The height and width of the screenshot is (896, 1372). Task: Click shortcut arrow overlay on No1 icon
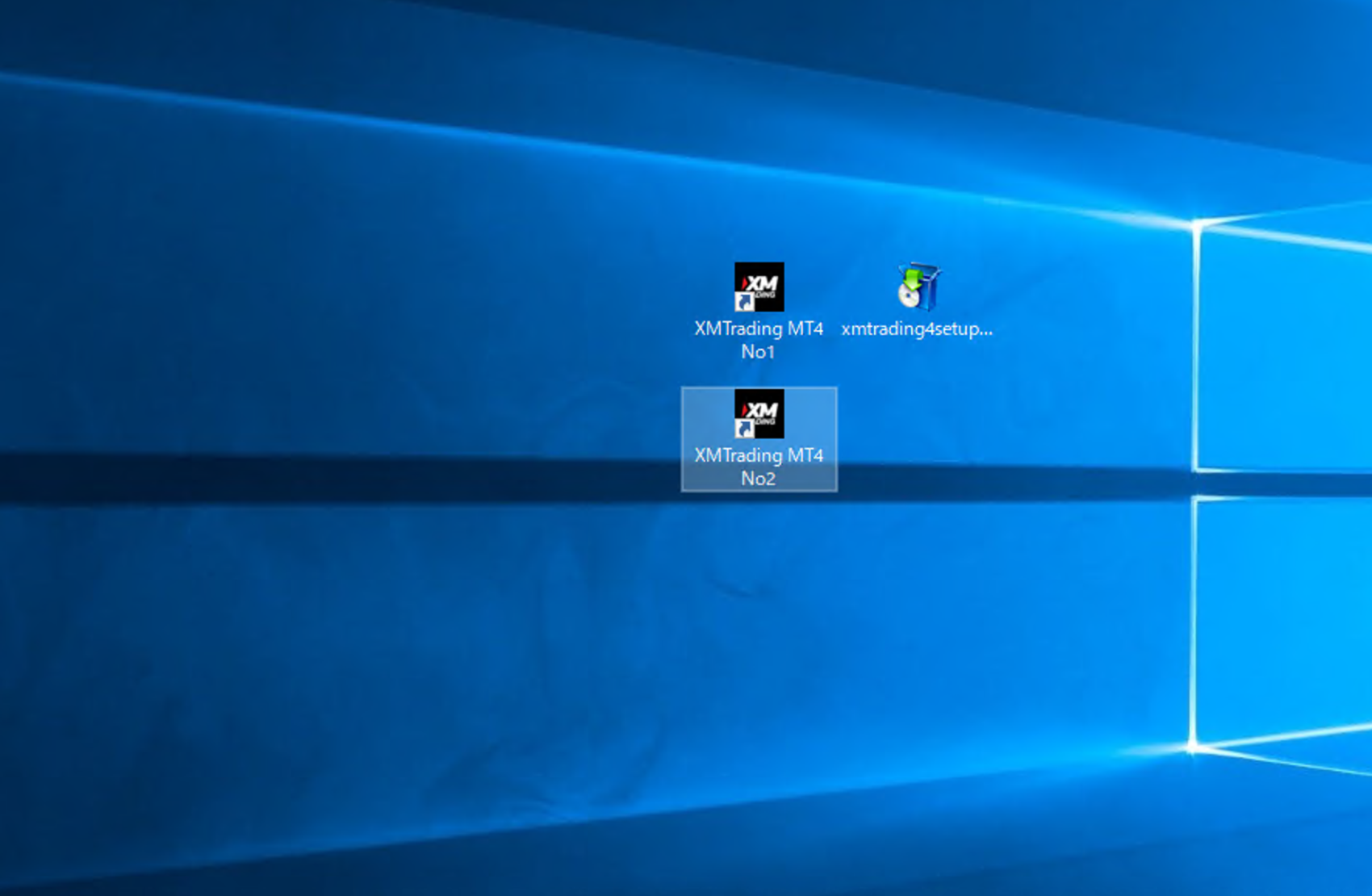click(x=743, y=302)
